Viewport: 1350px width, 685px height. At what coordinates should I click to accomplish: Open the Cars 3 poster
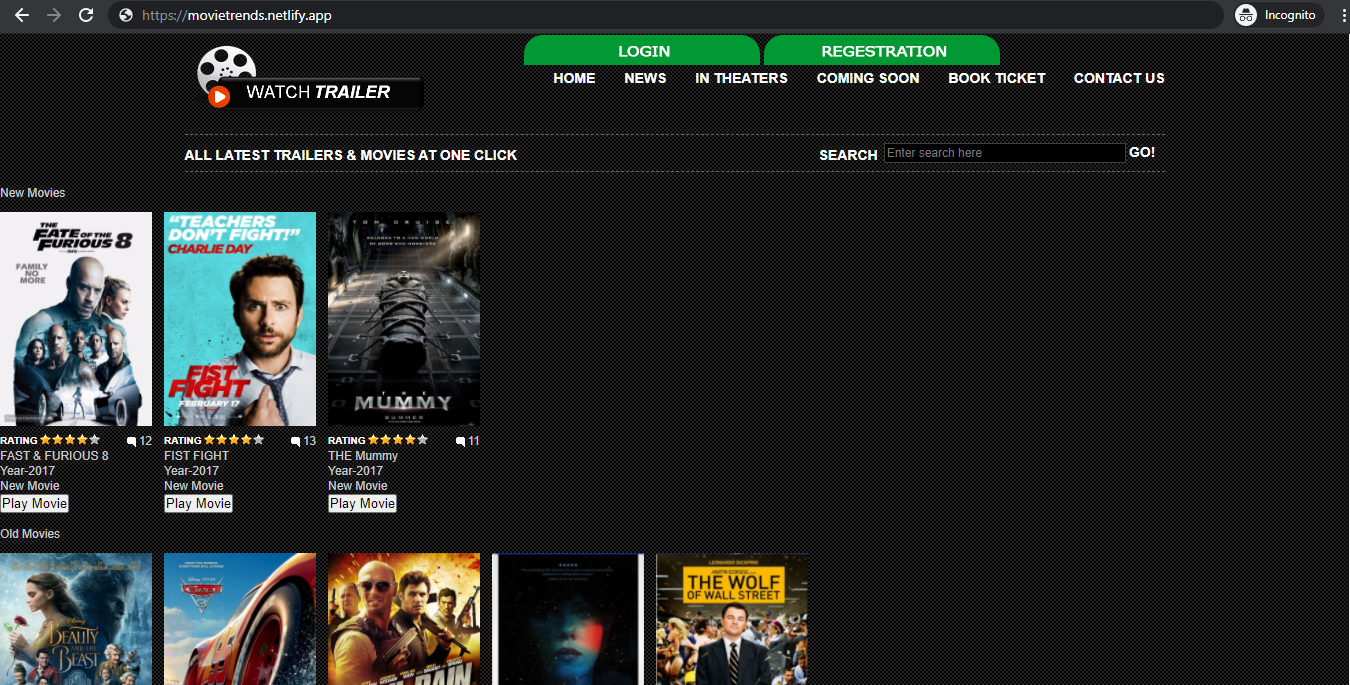[x=240, y=619]
